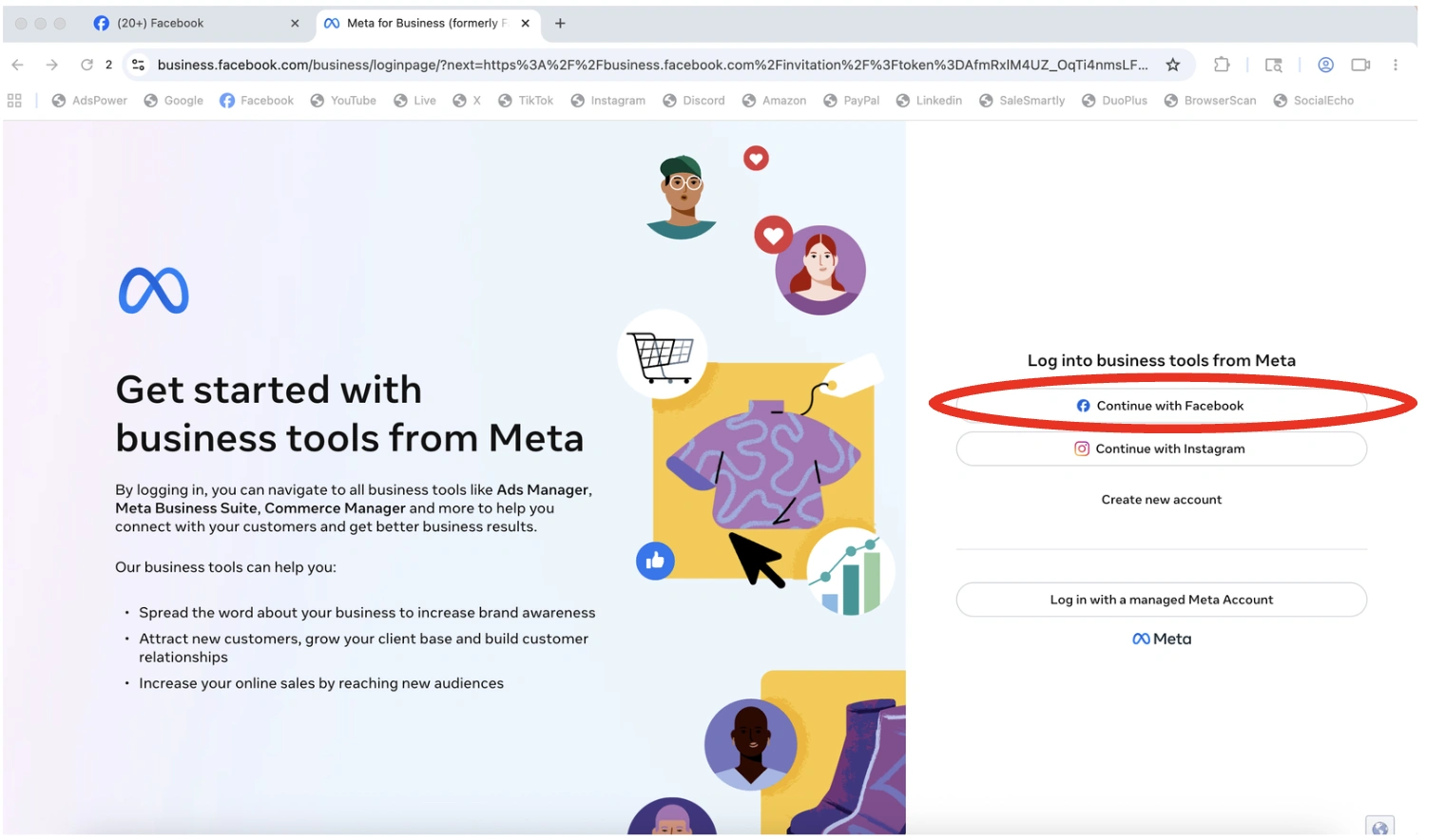This screenshot has width=1445, height=840.
Task: Click the "Log into business tools from Meta" heading
Action: 1161,360
